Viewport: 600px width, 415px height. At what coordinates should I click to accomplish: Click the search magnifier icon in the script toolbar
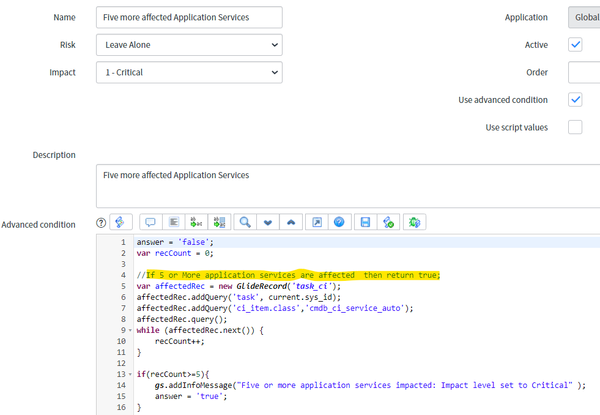point(245,222)
